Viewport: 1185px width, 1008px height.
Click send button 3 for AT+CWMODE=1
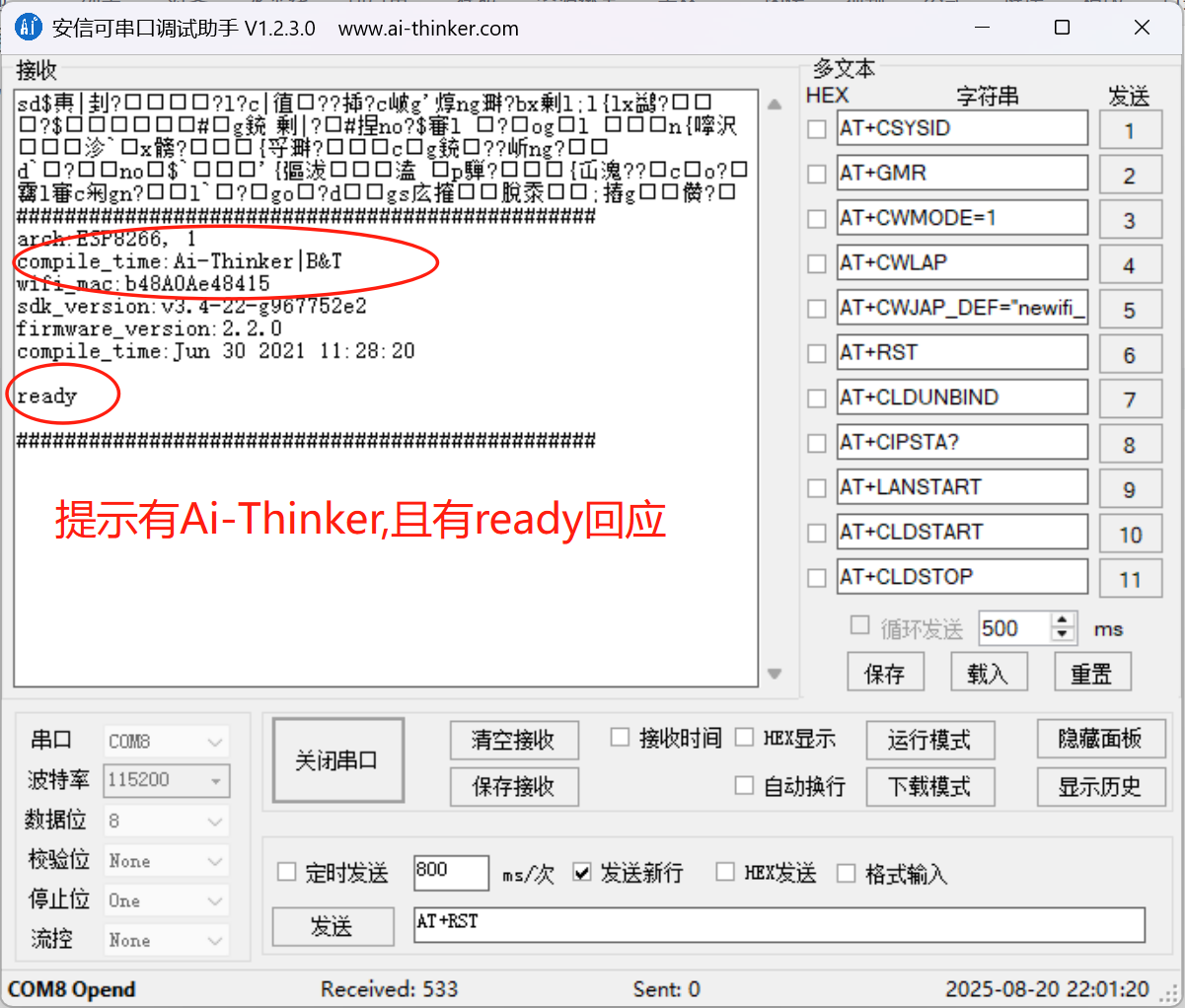point(1130,220)
